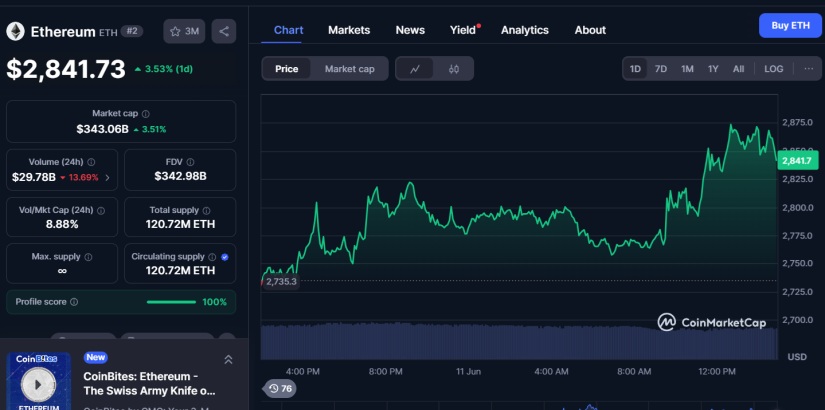Click the Profile score info icon

74,302
